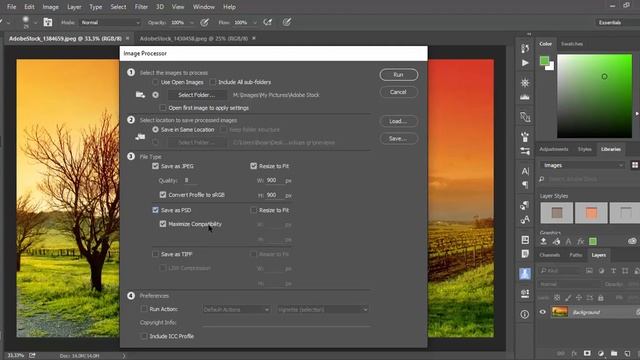Select Save in Same Location radio
Image resolution: width=640 pixels, height=360 pixels.
pyautogui.click(x=156, y=129)
